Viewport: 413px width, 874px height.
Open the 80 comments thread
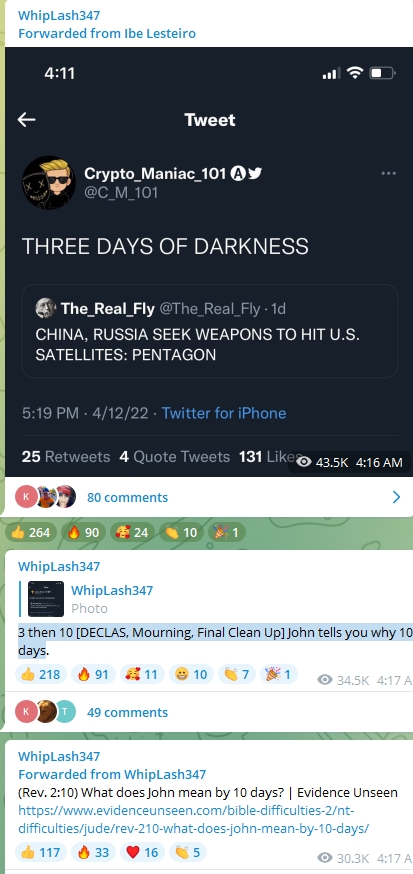[127, 497]
